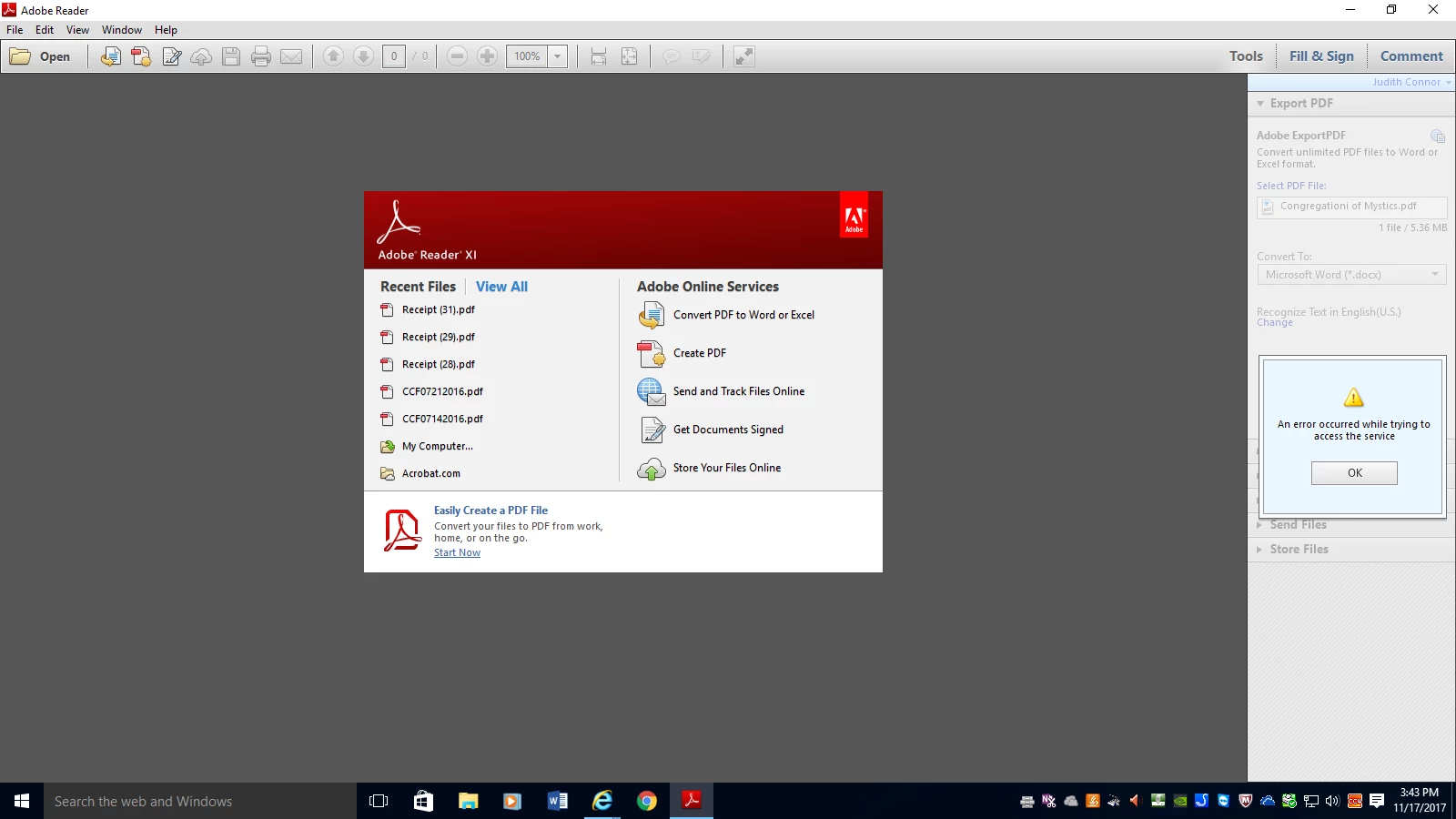This screenshot has height=819, width=1456.
Task: Click the Open folder button in toolbar
Action: tap(41, 56)
